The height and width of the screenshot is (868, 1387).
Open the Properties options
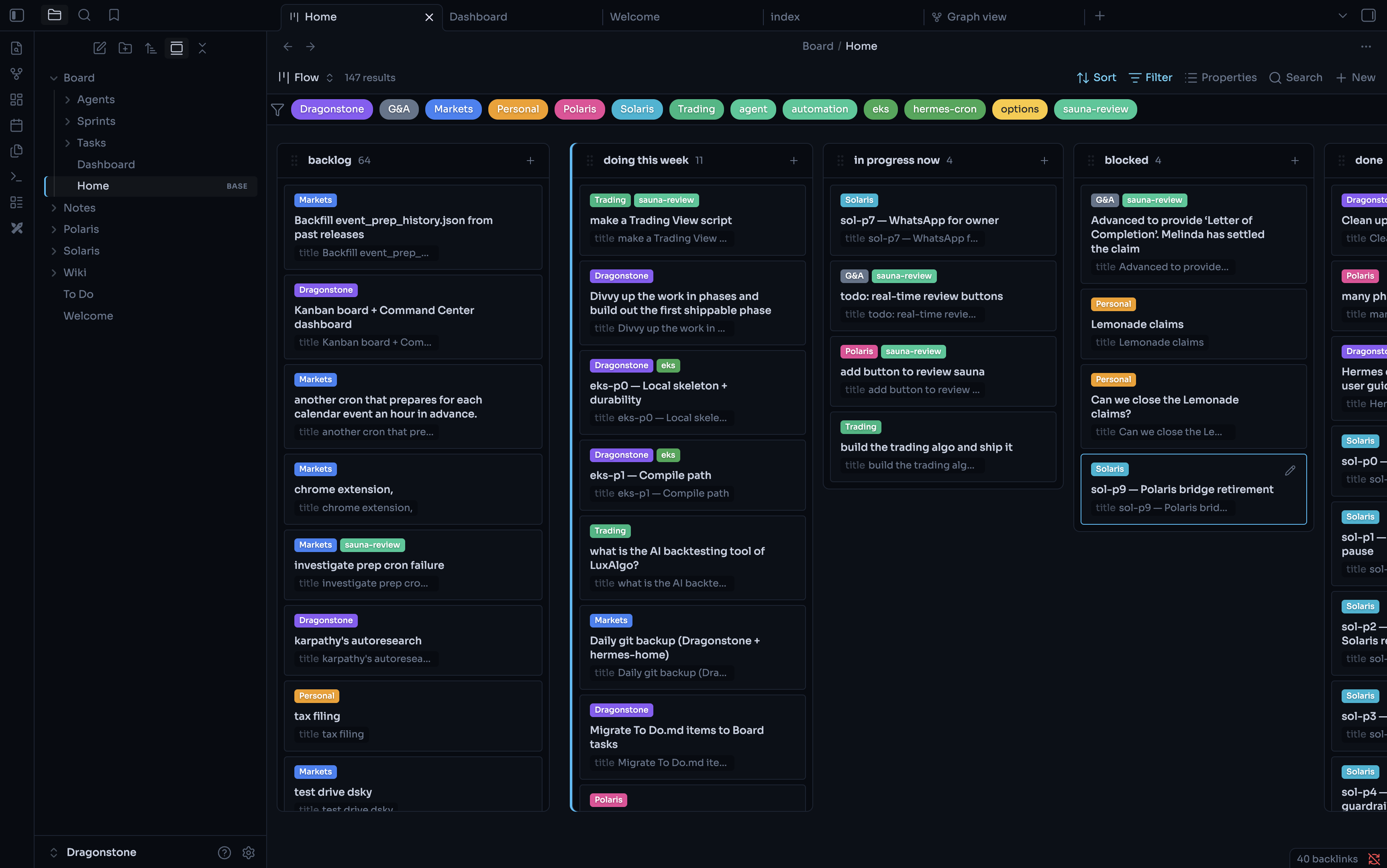(x=1221, y=77)
